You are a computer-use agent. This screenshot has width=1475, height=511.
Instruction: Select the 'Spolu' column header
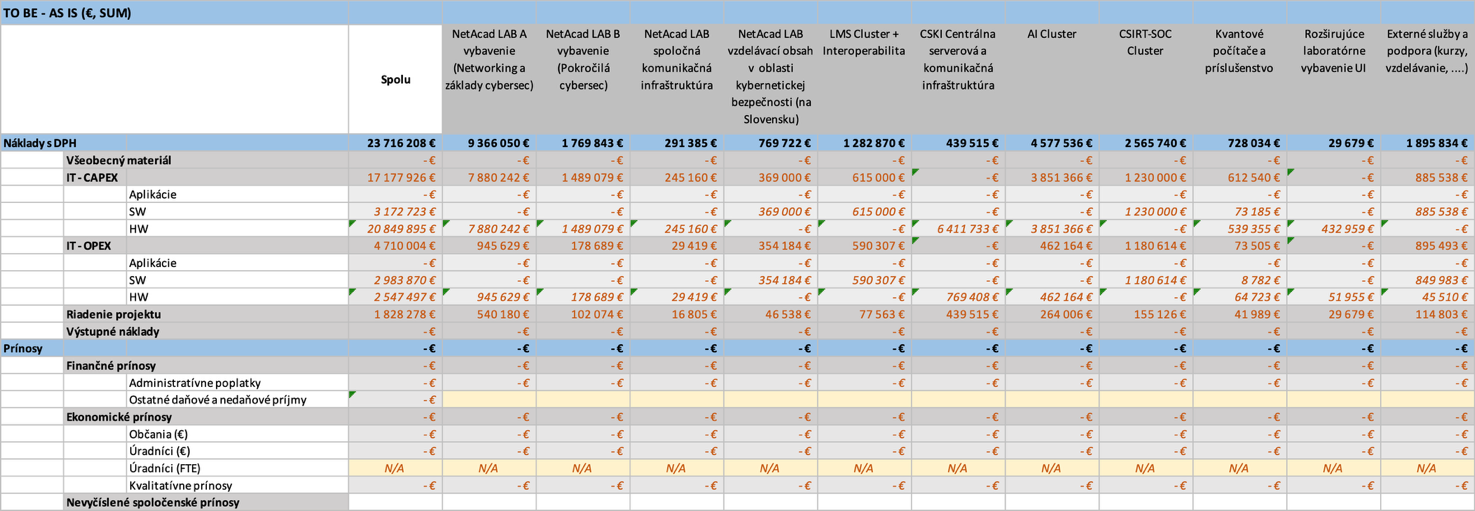pos(395,79)
